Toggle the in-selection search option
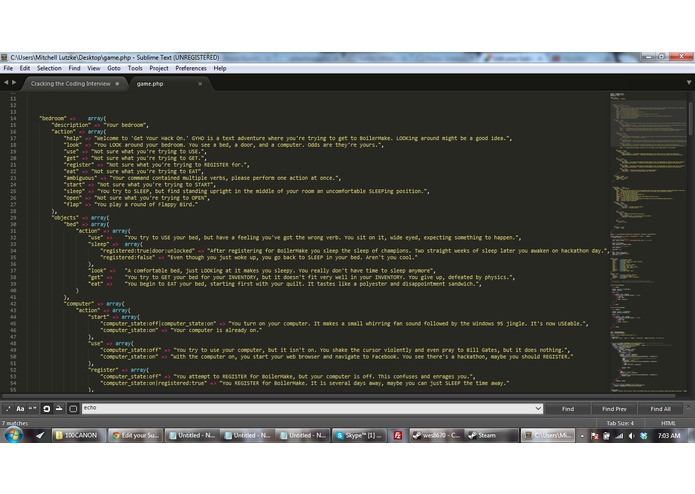695x494 pixels. click(59, 408)
